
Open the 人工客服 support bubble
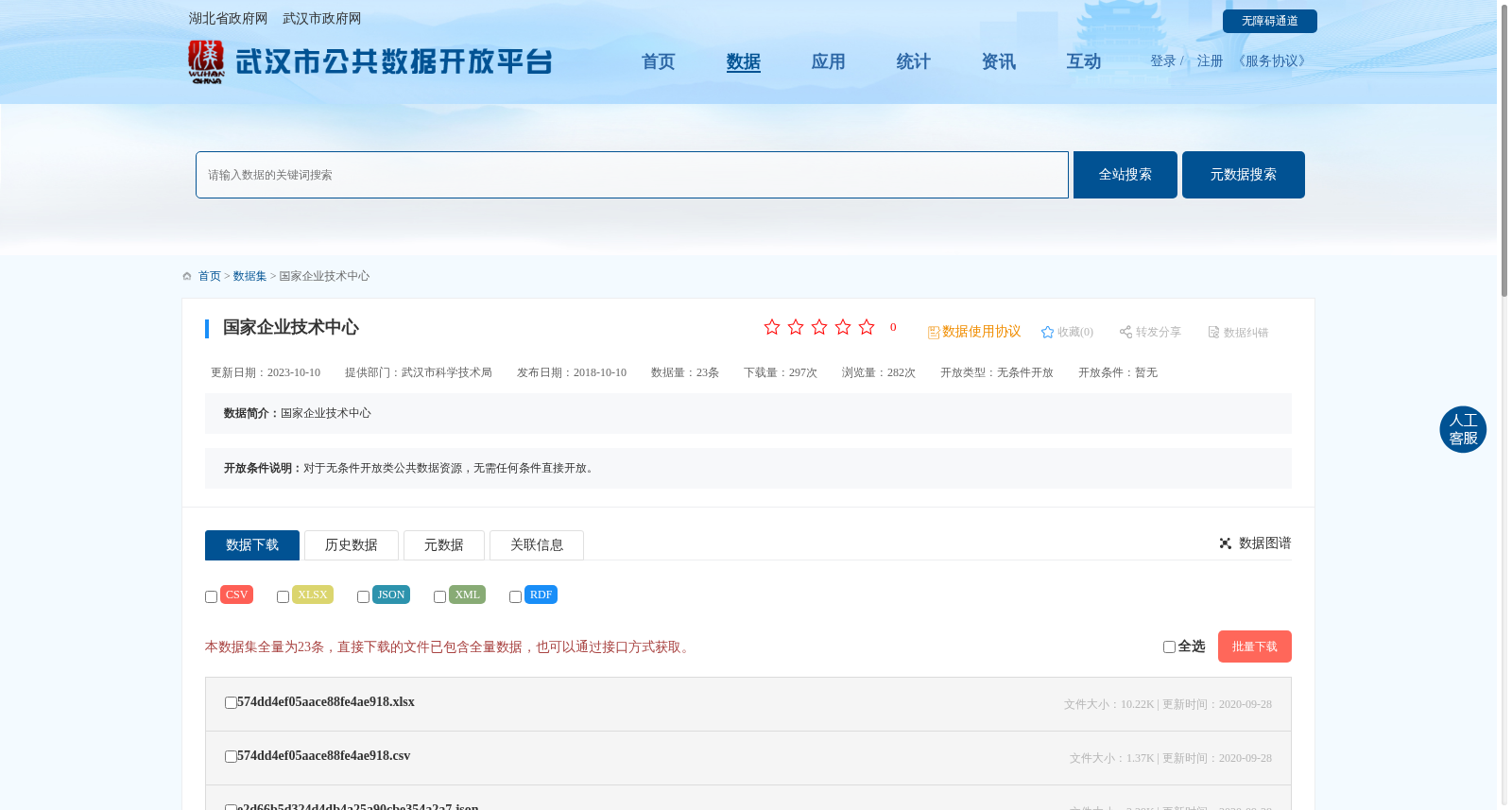[1463, 429]
